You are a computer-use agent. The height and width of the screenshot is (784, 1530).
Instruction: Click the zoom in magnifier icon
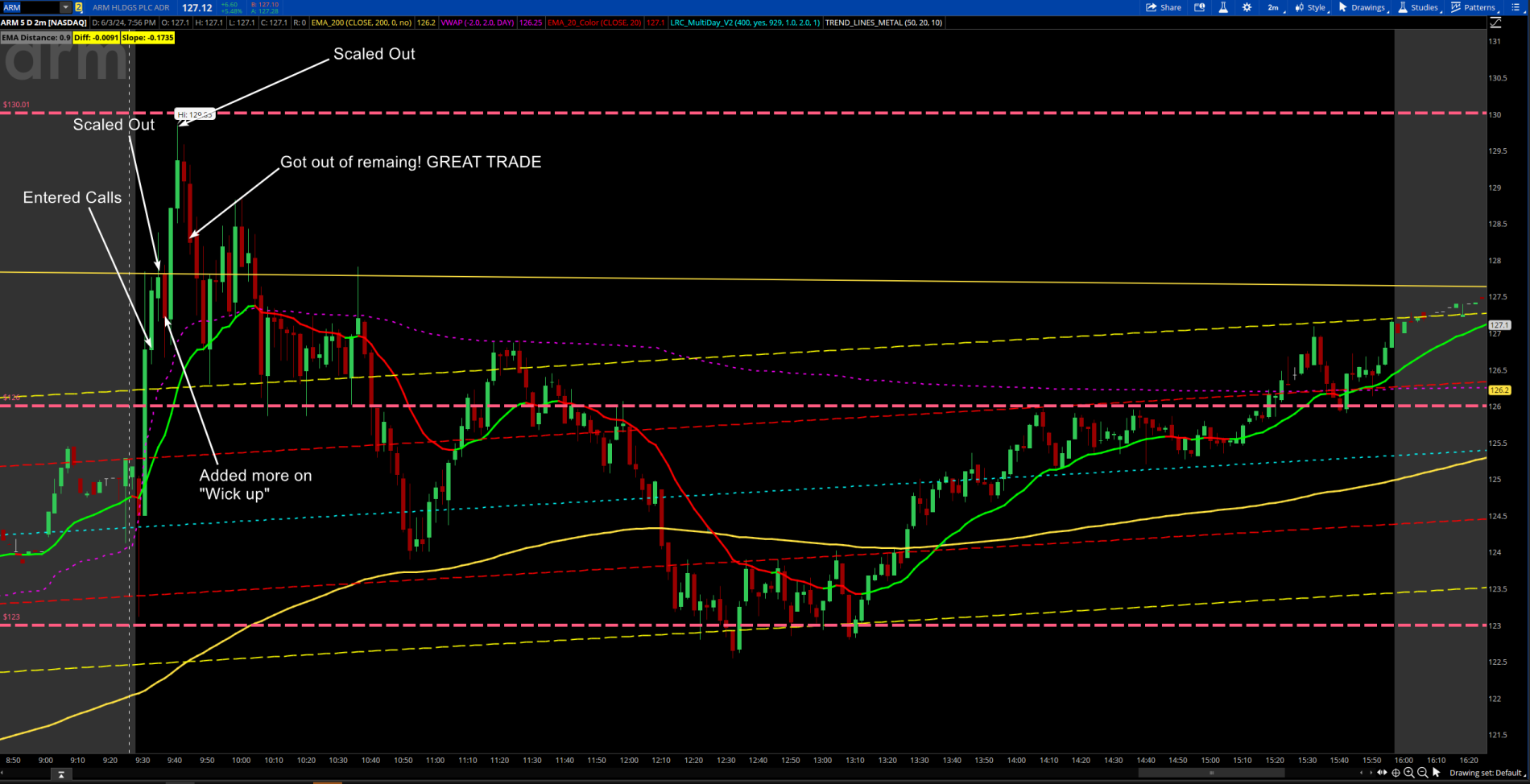[1408, 773]
